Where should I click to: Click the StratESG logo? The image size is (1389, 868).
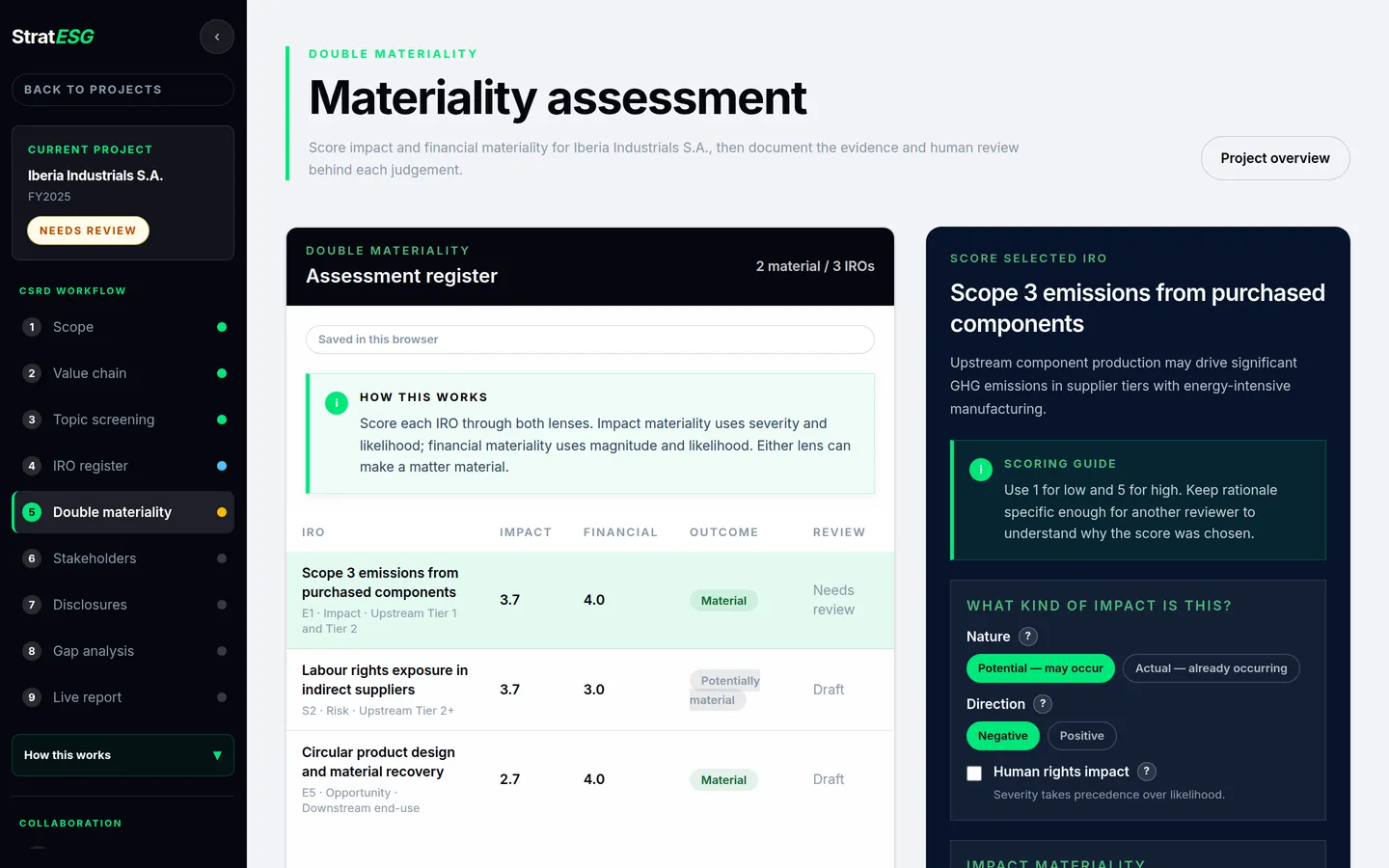click(x=53, y=37)
